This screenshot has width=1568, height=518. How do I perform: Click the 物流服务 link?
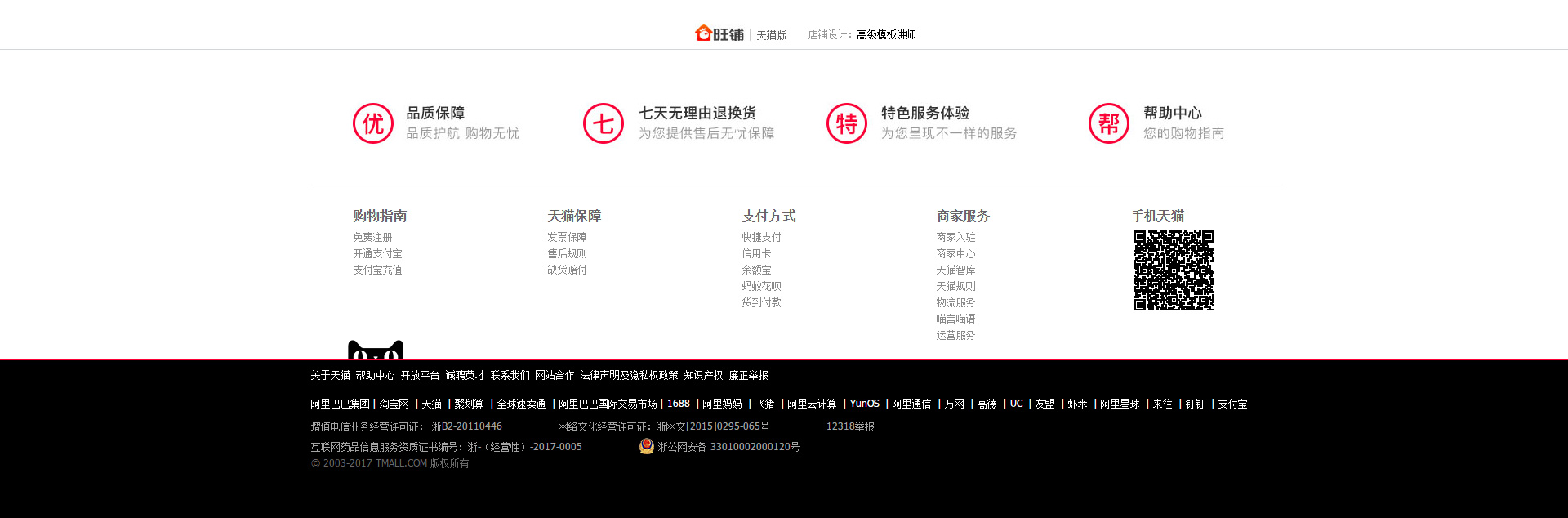click(x=955, y=302)
